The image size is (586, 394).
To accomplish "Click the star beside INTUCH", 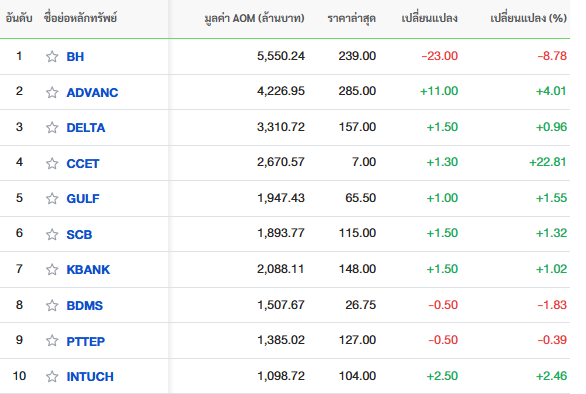I will (x=52, y=376).
